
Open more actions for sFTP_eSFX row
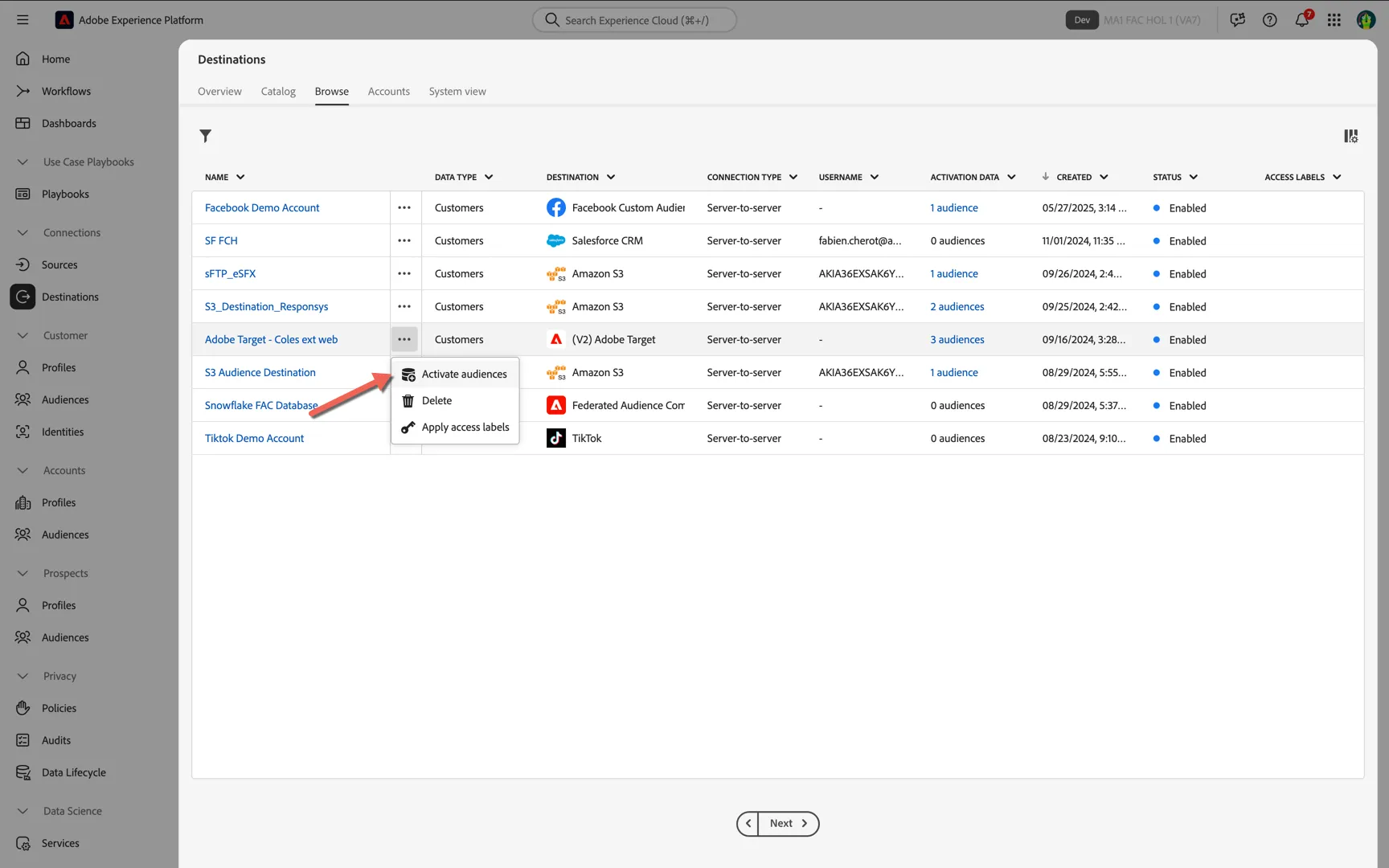(x=404, y=273)
